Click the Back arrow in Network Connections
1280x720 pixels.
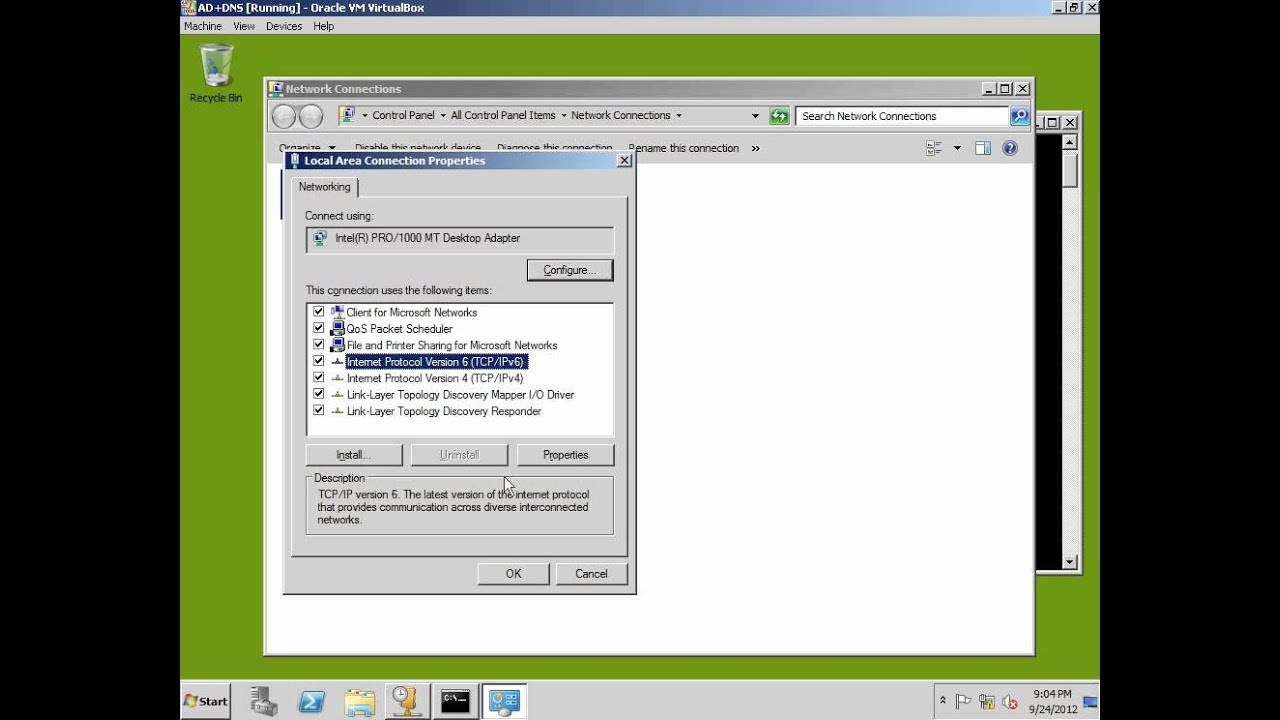coord(284,116)
